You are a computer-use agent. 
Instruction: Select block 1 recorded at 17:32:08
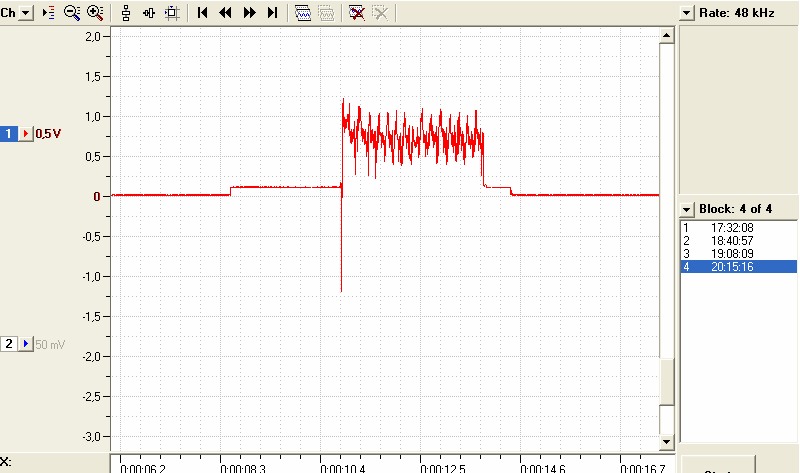pyautogui.click(x=738, y=228)
